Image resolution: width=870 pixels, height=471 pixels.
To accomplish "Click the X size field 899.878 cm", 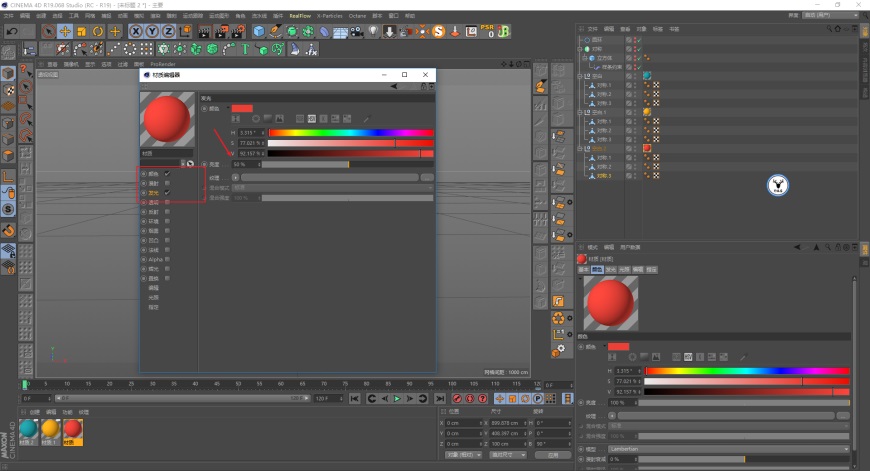I will click(508, 423).
